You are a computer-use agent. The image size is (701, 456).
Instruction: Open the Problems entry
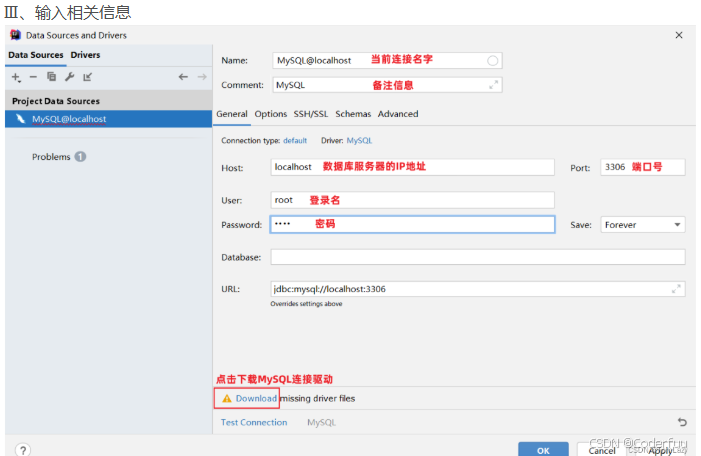click(51, 157)
